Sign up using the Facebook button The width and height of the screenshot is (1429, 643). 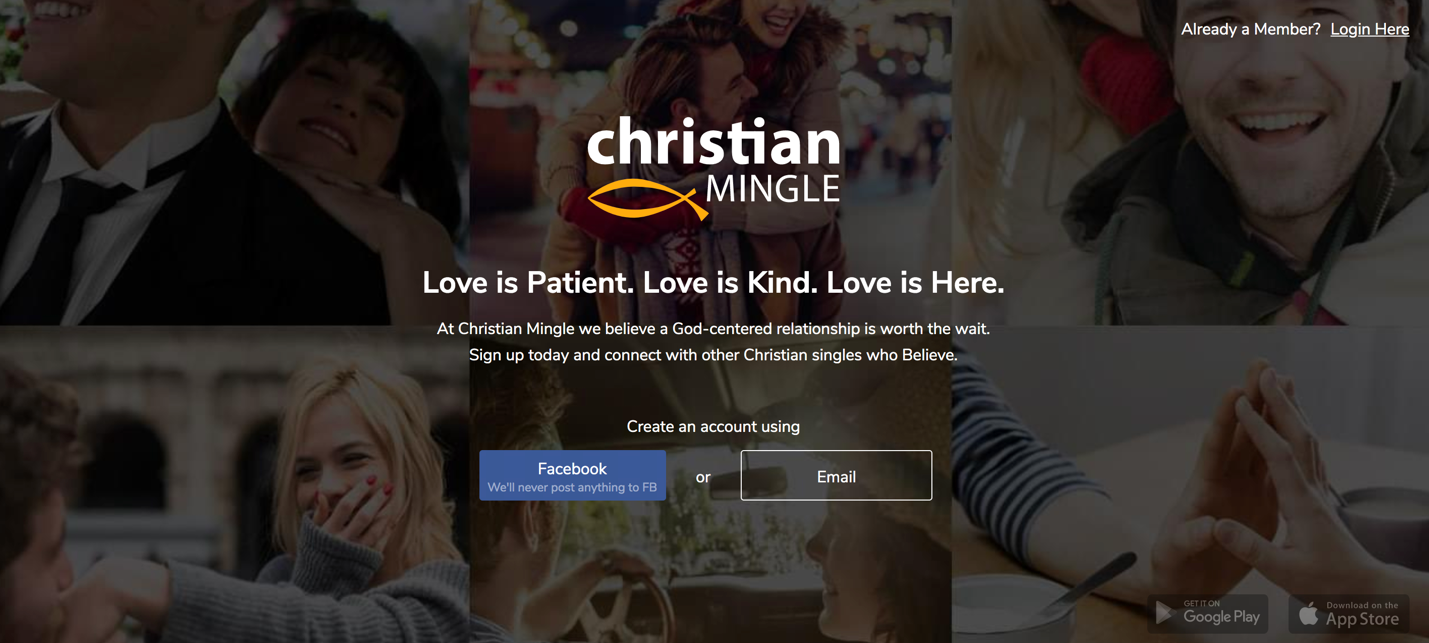572,475
